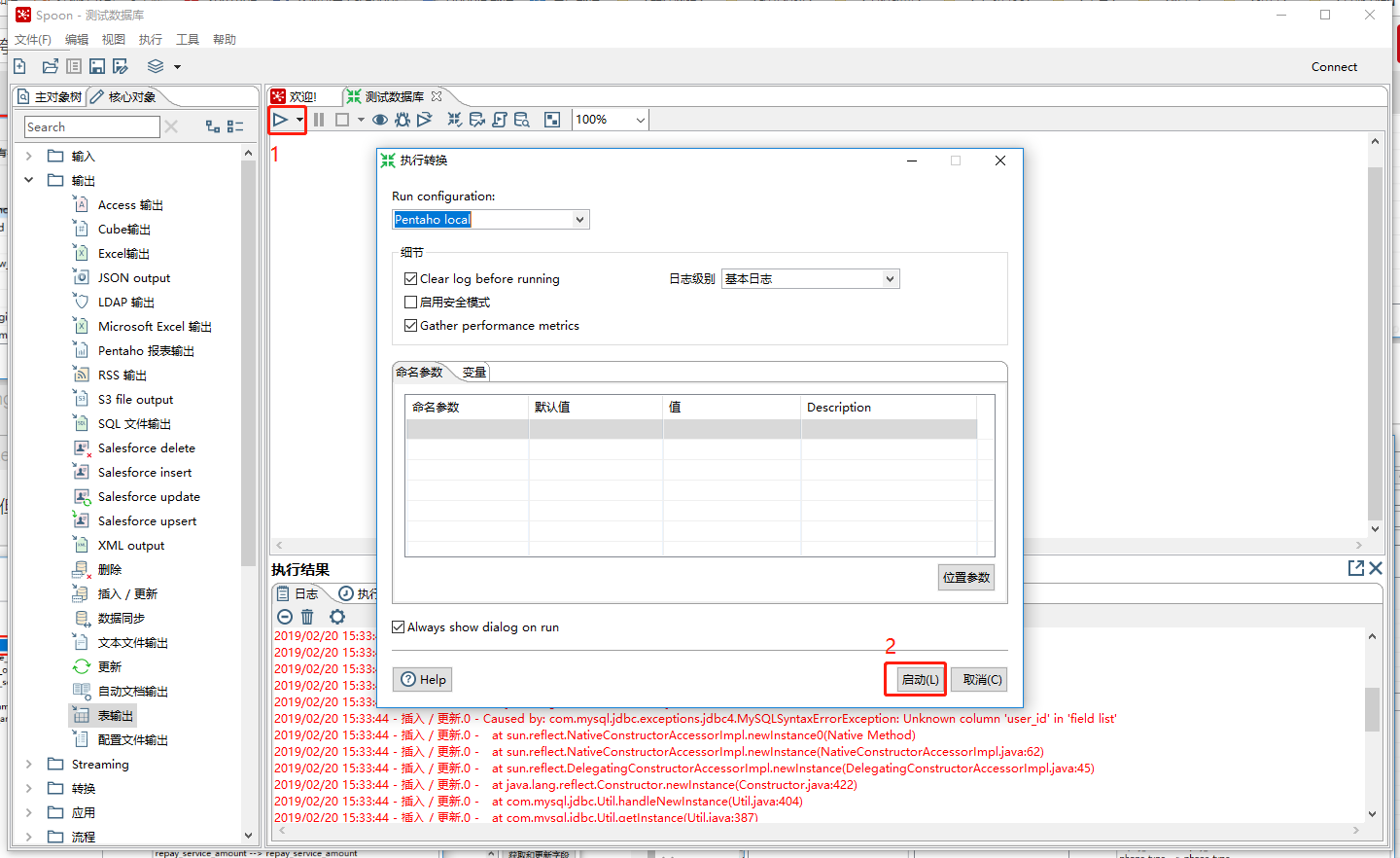Pause the transformation
Viewport: 1400px width, 858px height.
tap(319, 120)
